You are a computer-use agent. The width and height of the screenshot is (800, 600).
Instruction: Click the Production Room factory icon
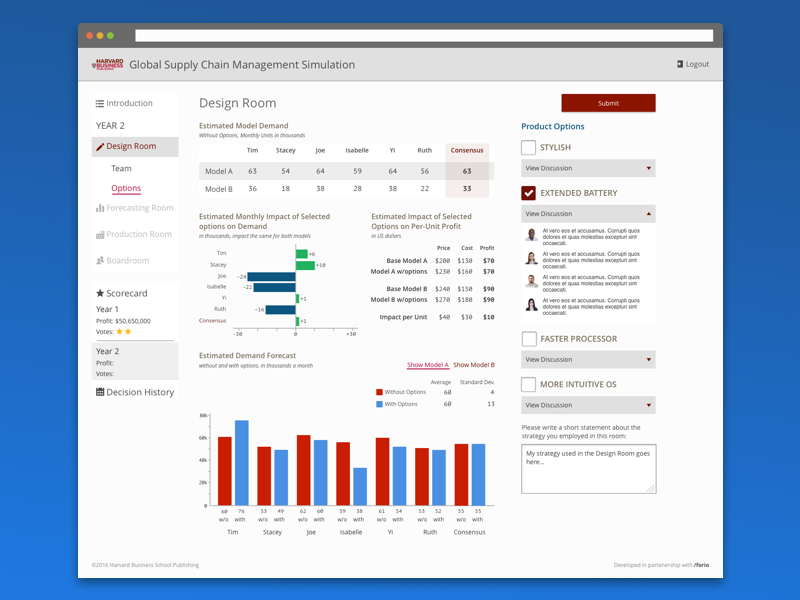100,235
